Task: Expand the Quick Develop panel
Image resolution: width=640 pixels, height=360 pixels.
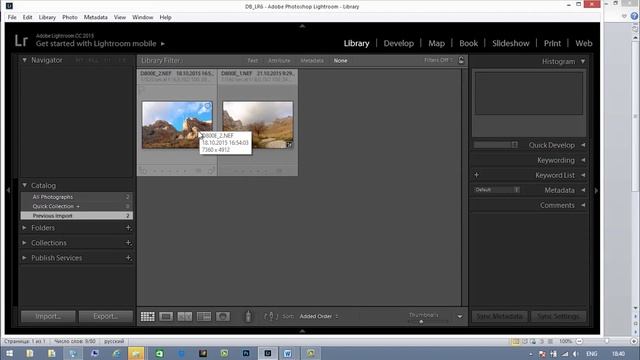Action: pyautogui.click(x=583, y=145)
